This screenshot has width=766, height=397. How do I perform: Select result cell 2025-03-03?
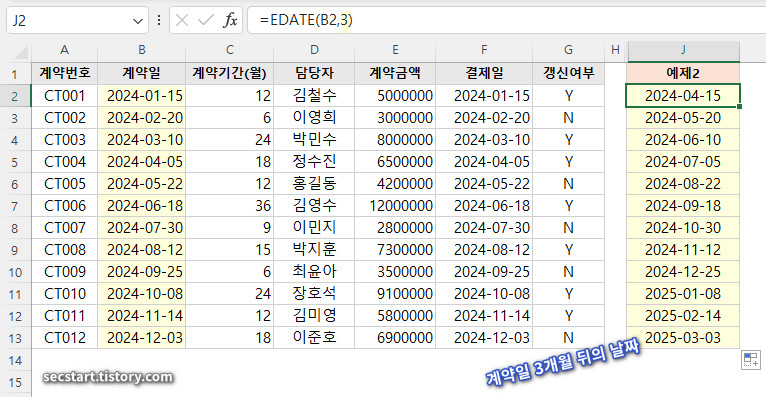tap(683, 337)
